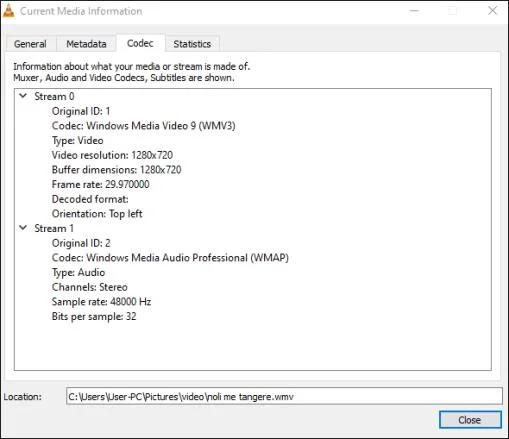Switch to the General tab
Screen dimensions: 509x439
[30, 44]
